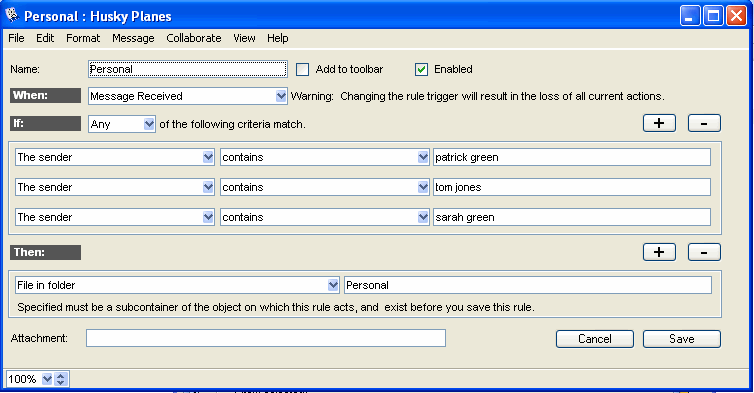This screenshot has width=754, height=393.
Task: Open the Any criteria match dropdown
Action: 149,124
